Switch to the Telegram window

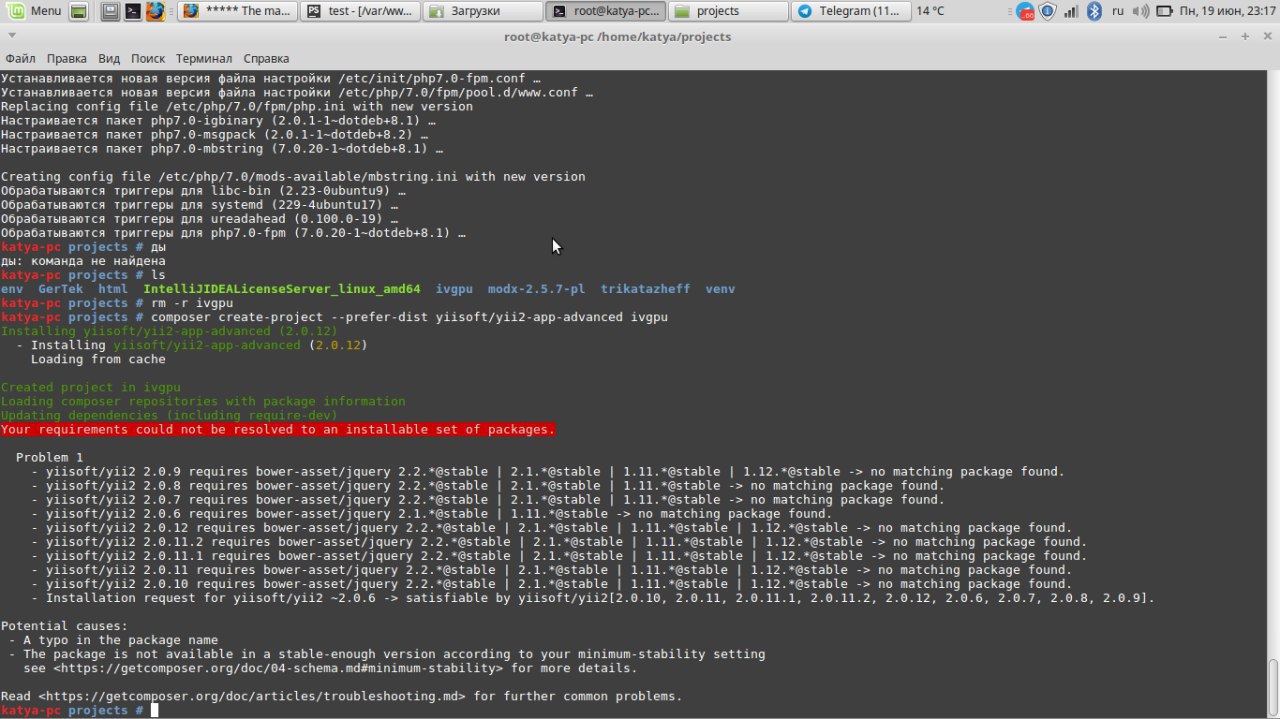click(850, 11)
